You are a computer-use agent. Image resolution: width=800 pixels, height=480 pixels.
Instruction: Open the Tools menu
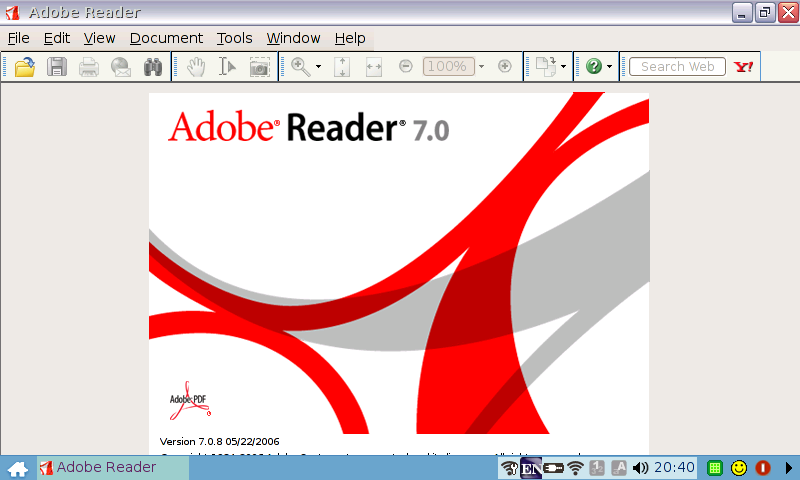point(235,38)
